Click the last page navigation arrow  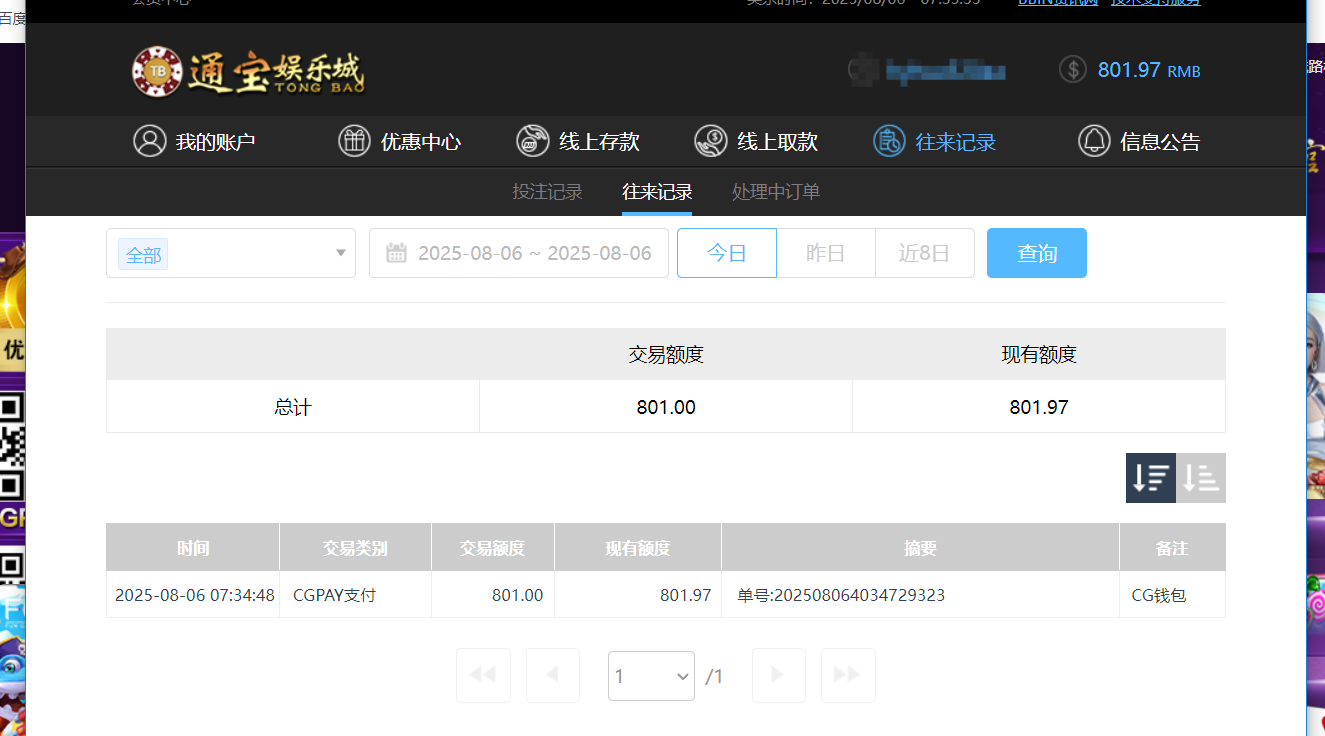point(847,675)
